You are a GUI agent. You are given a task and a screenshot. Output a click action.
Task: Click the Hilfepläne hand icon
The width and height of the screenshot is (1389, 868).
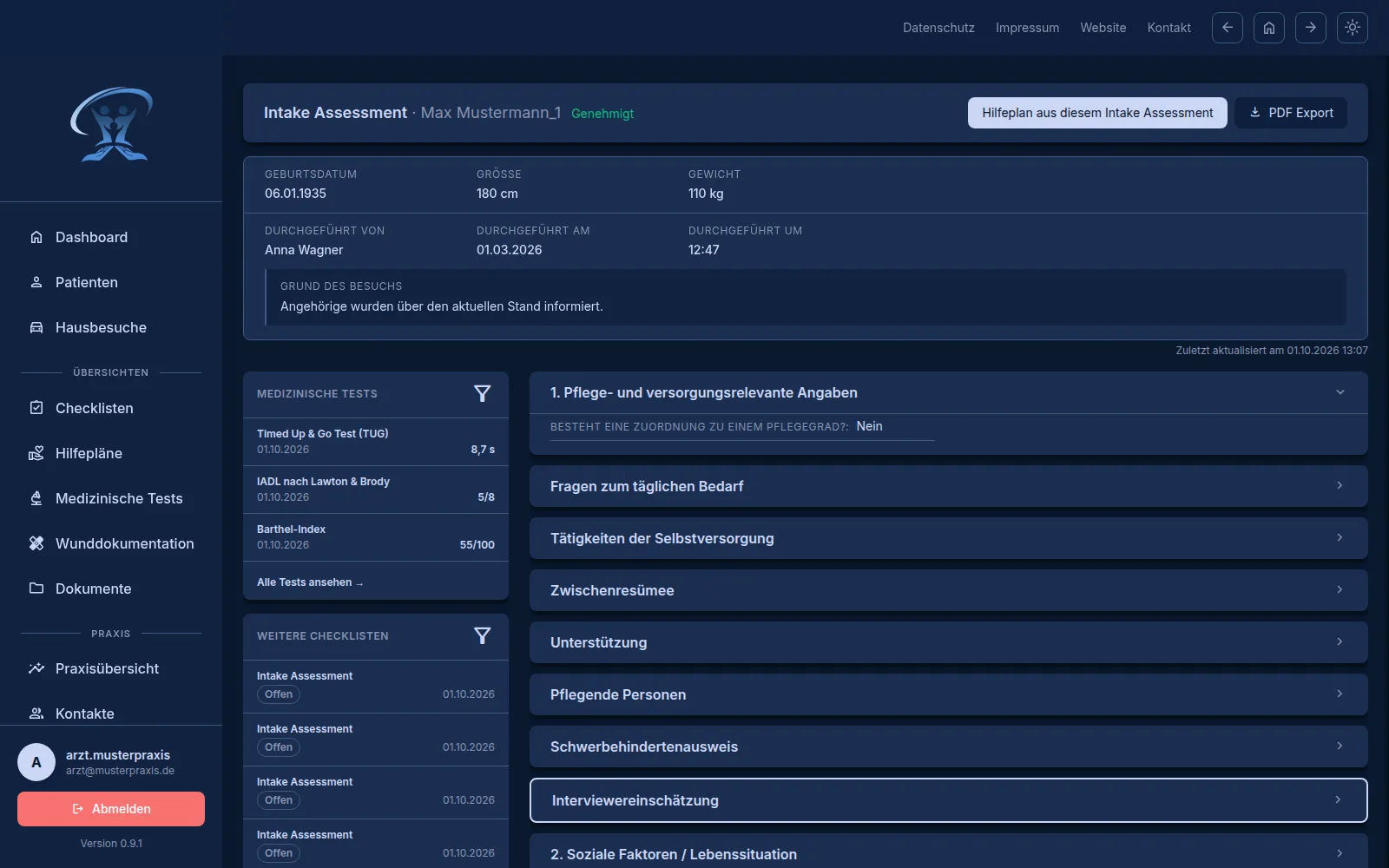[36, 453]
